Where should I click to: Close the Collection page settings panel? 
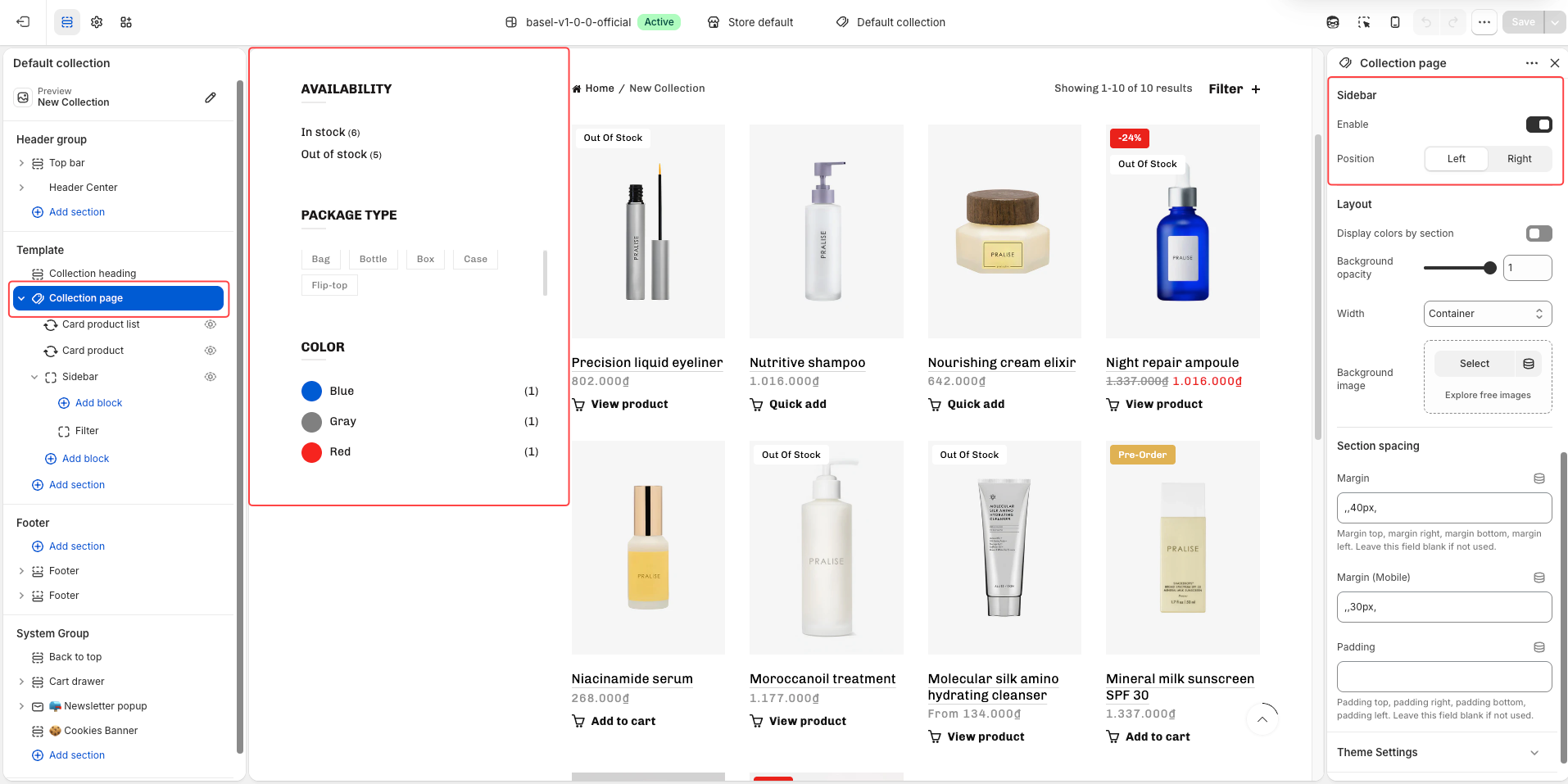[1555, 63]
